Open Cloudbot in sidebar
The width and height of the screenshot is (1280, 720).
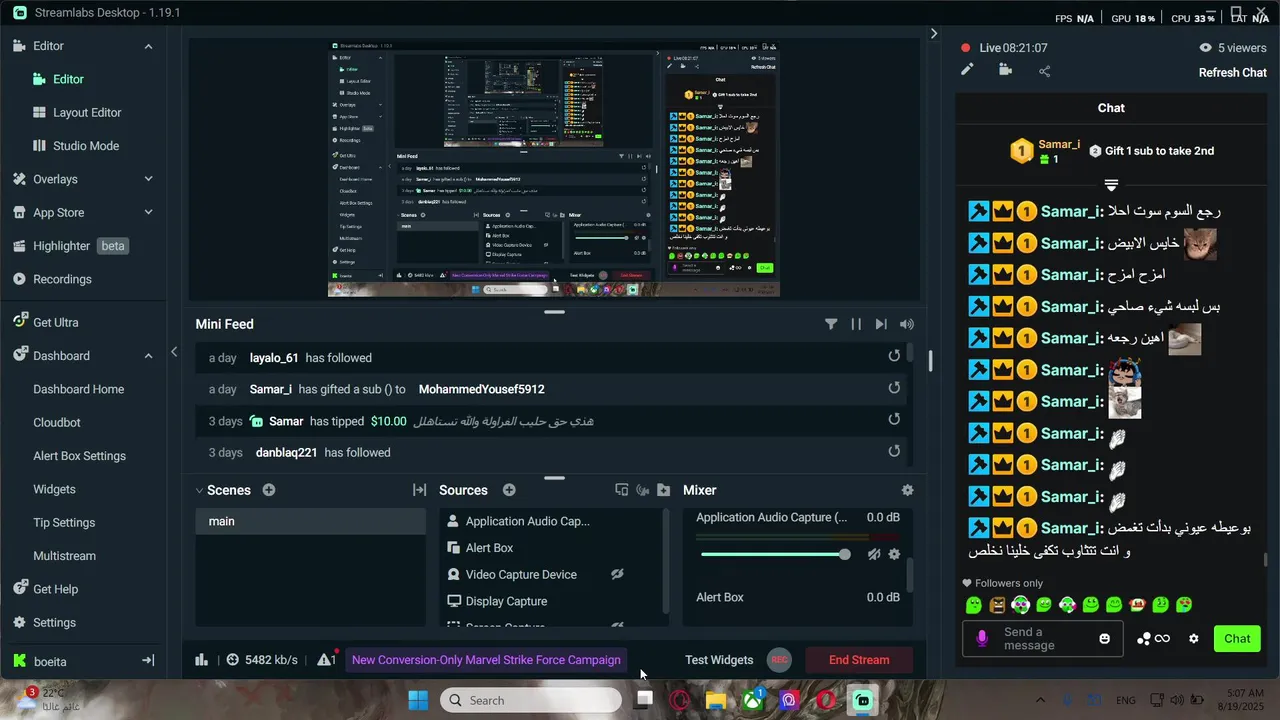[x=57, y=423]
